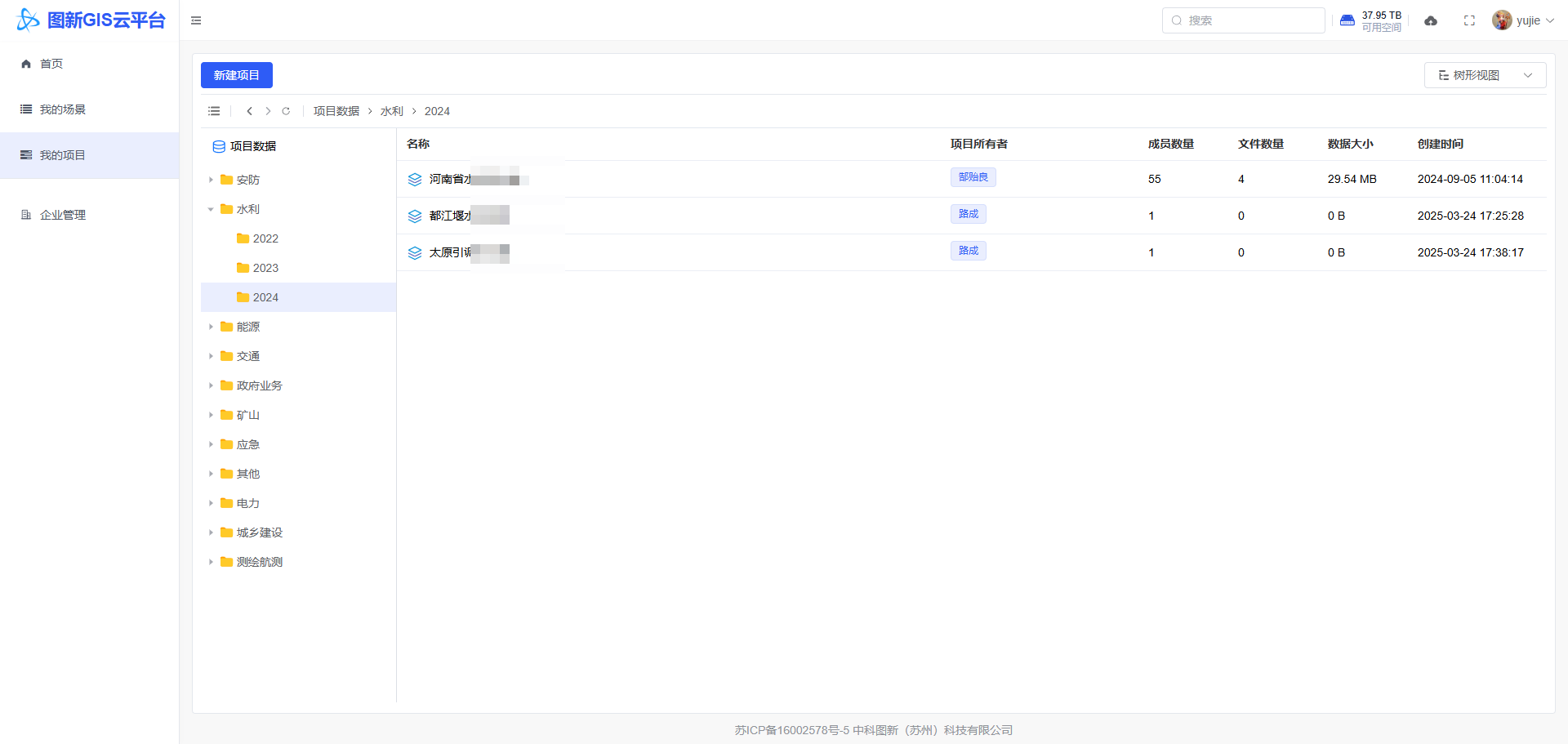Open 企业管理 in the sidebar
This screenshot has width=1568, height=744.
[x=63, y=215]
